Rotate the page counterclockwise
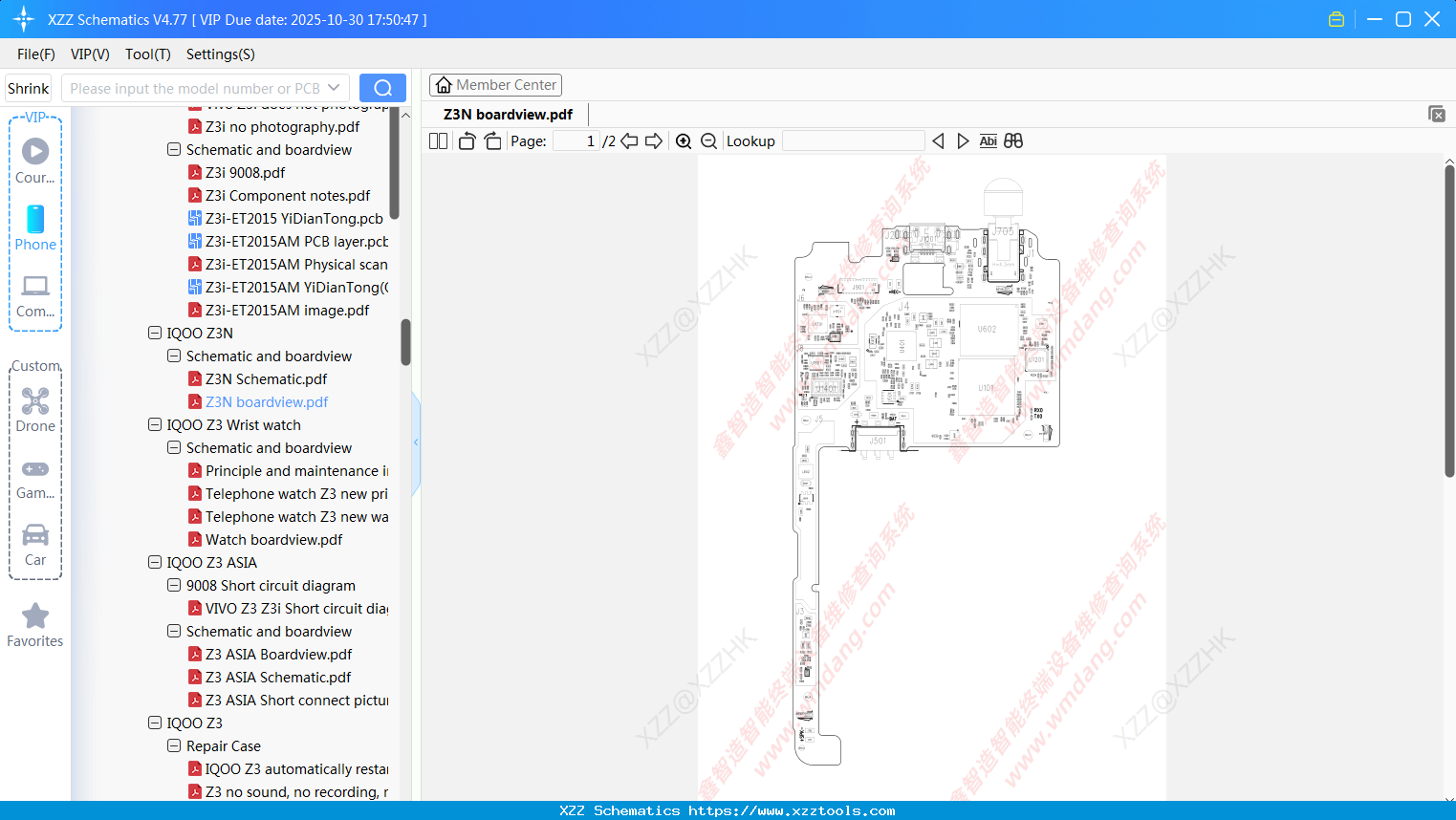1456x820 pixels. [x=467, y=141]
